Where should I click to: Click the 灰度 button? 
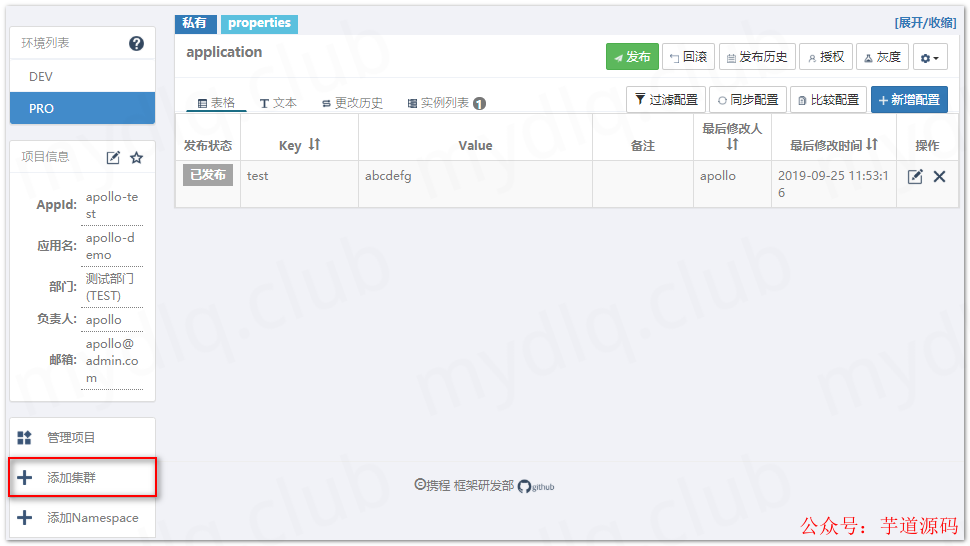(883, 57)
